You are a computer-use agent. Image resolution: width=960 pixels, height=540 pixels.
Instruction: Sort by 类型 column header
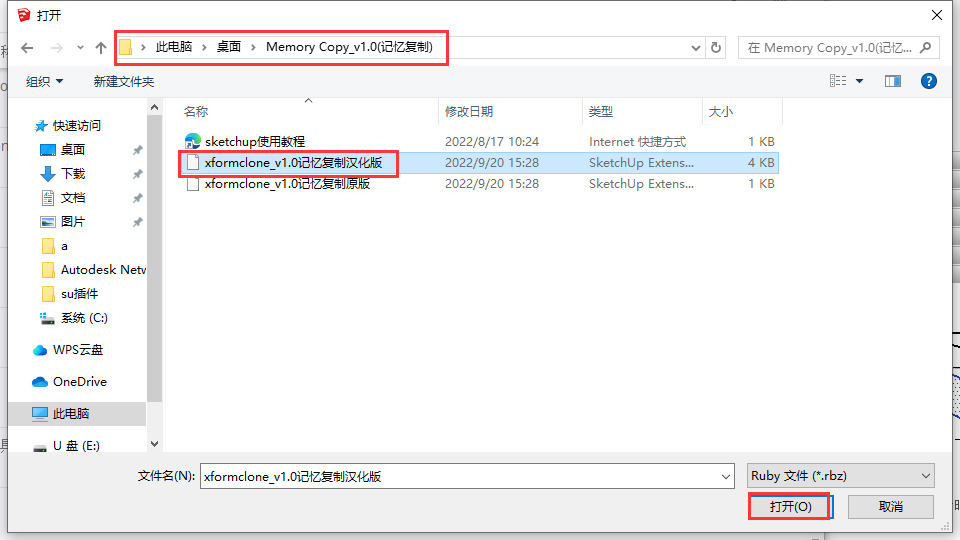[x=601, y=111]
